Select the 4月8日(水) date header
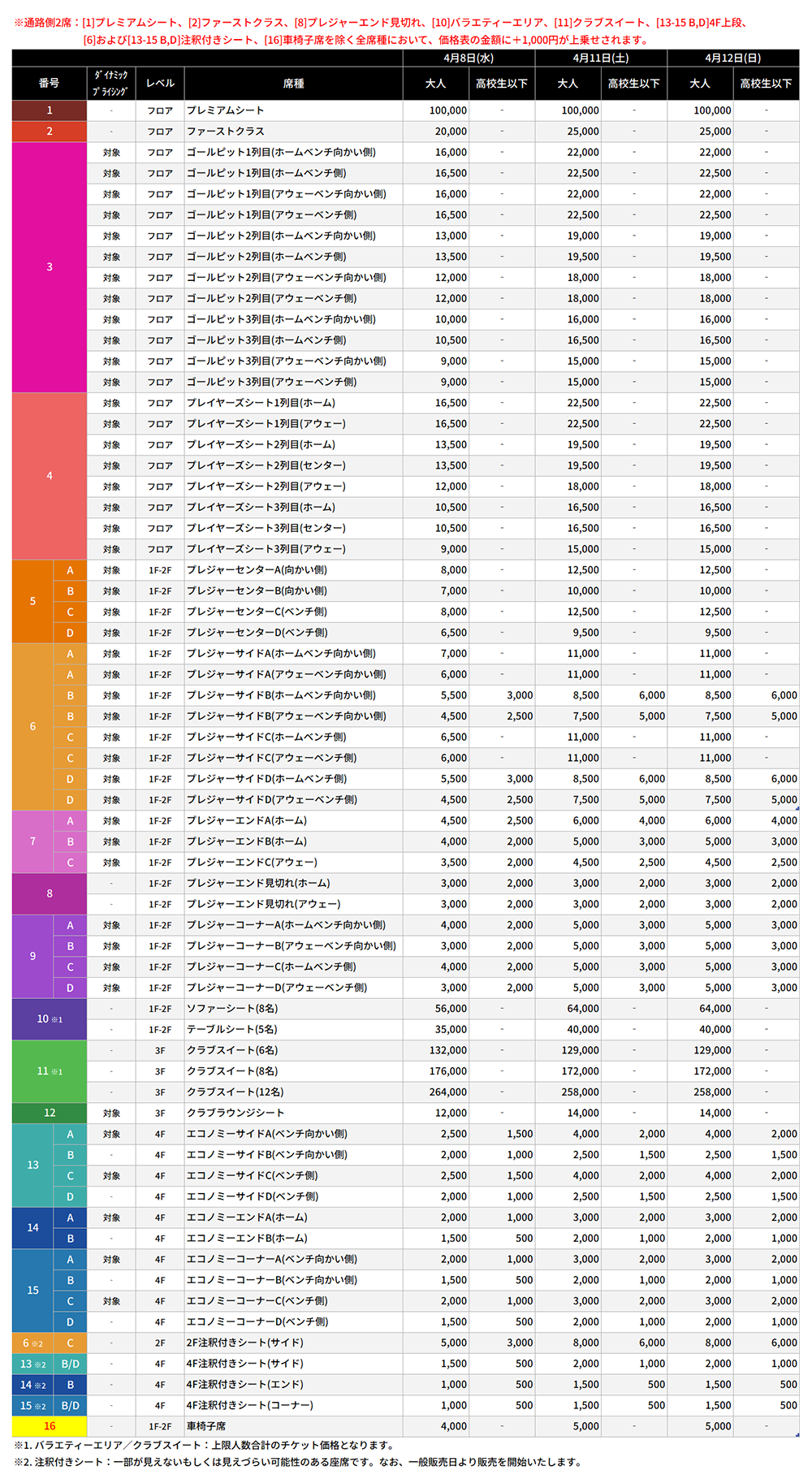 click(469, 58)
